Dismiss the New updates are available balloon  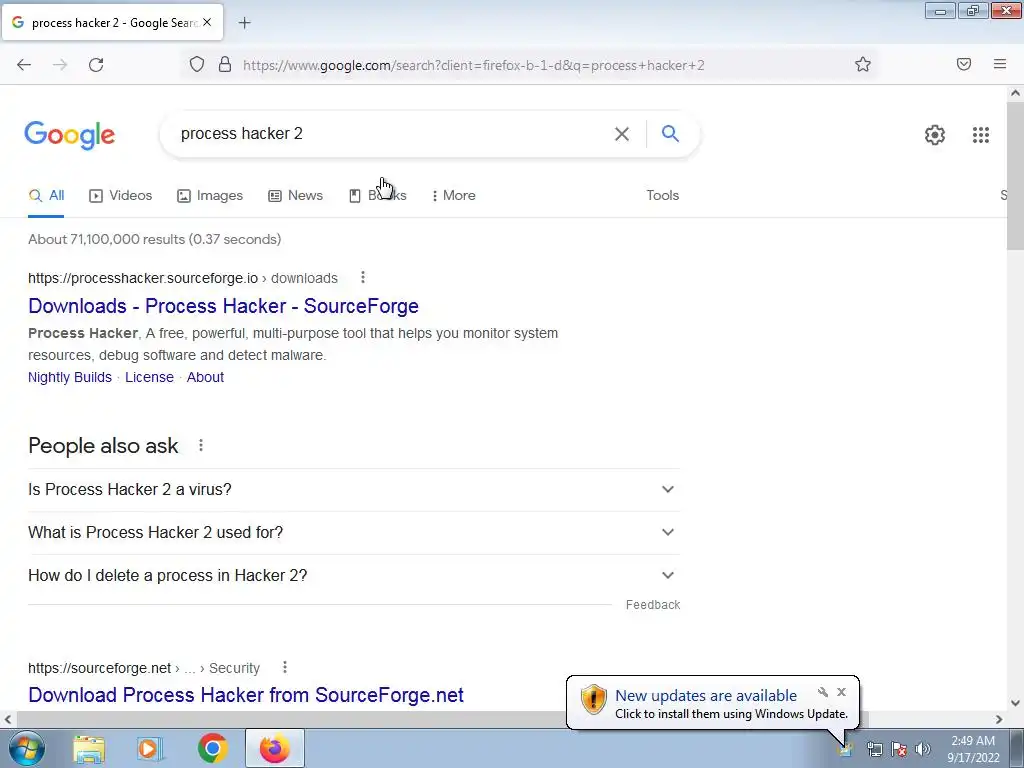click(841, 692)
